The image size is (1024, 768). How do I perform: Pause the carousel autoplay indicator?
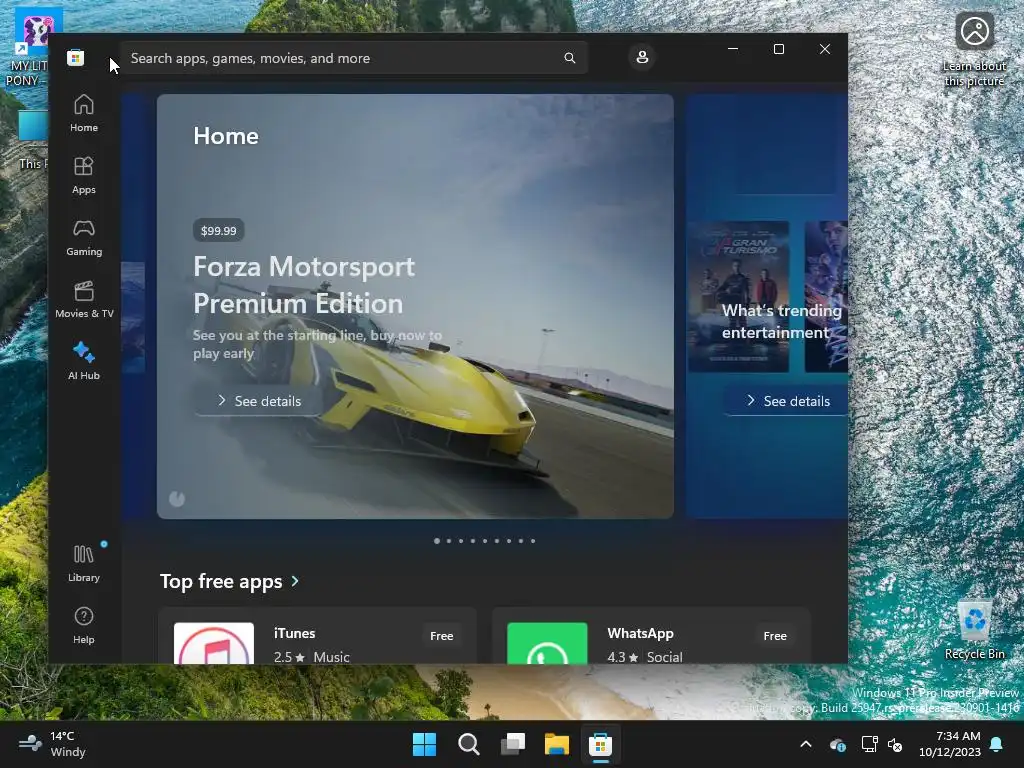point(177,499)
